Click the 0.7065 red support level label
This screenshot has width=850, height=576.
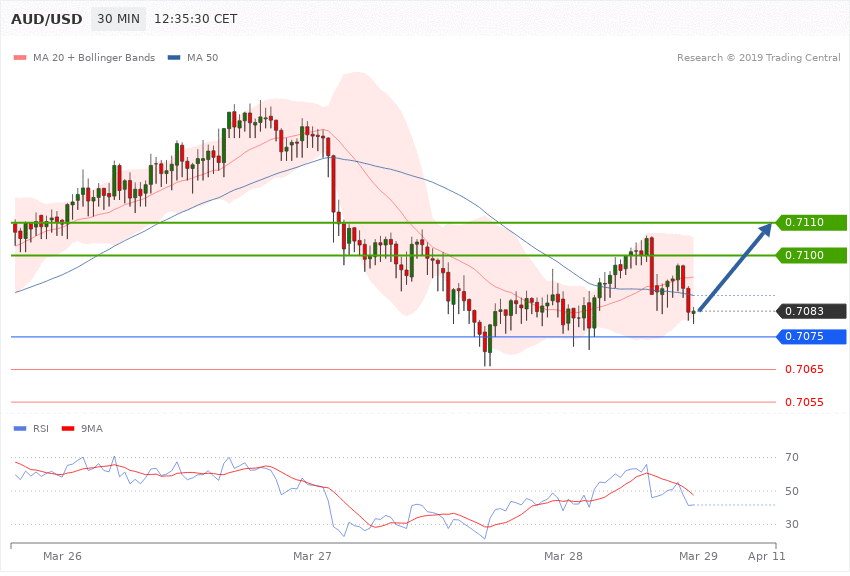click(x=804, y=370)
